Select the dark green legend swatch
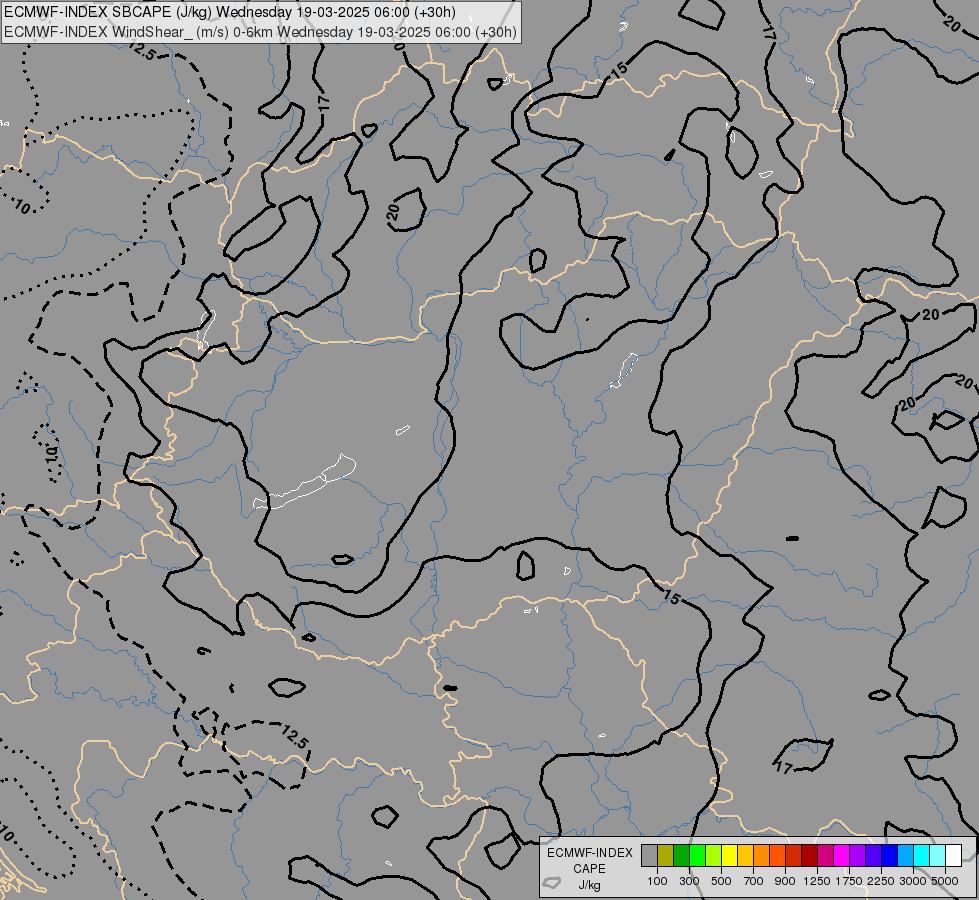 pos(681,855)
